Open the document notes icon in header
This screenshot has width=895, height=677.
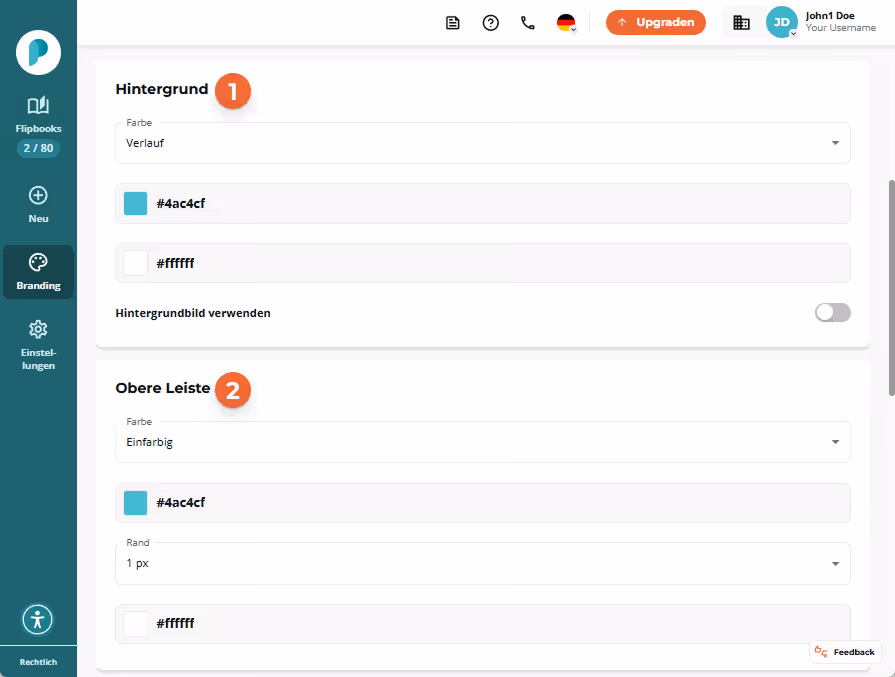[x=453, y=23]
